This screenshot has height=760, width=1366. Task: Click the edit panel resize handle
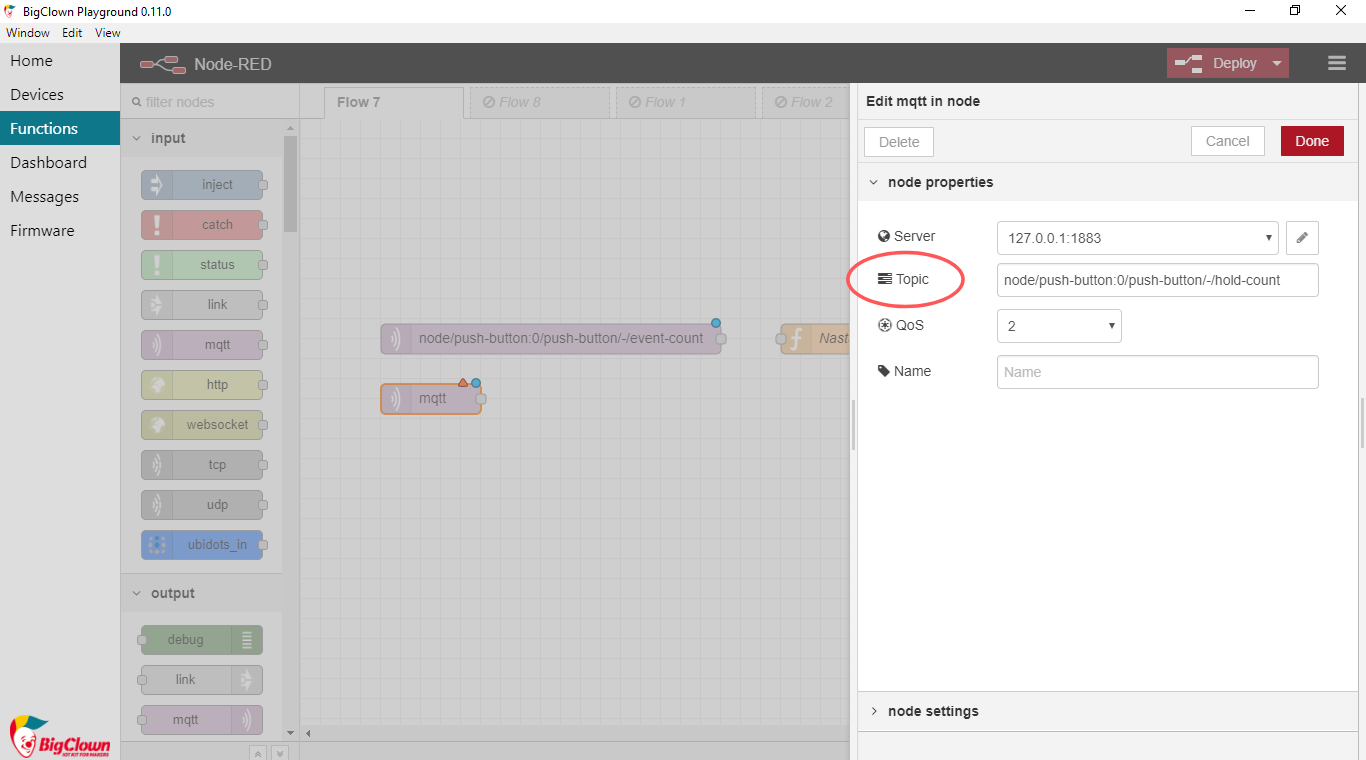(854, 424)
